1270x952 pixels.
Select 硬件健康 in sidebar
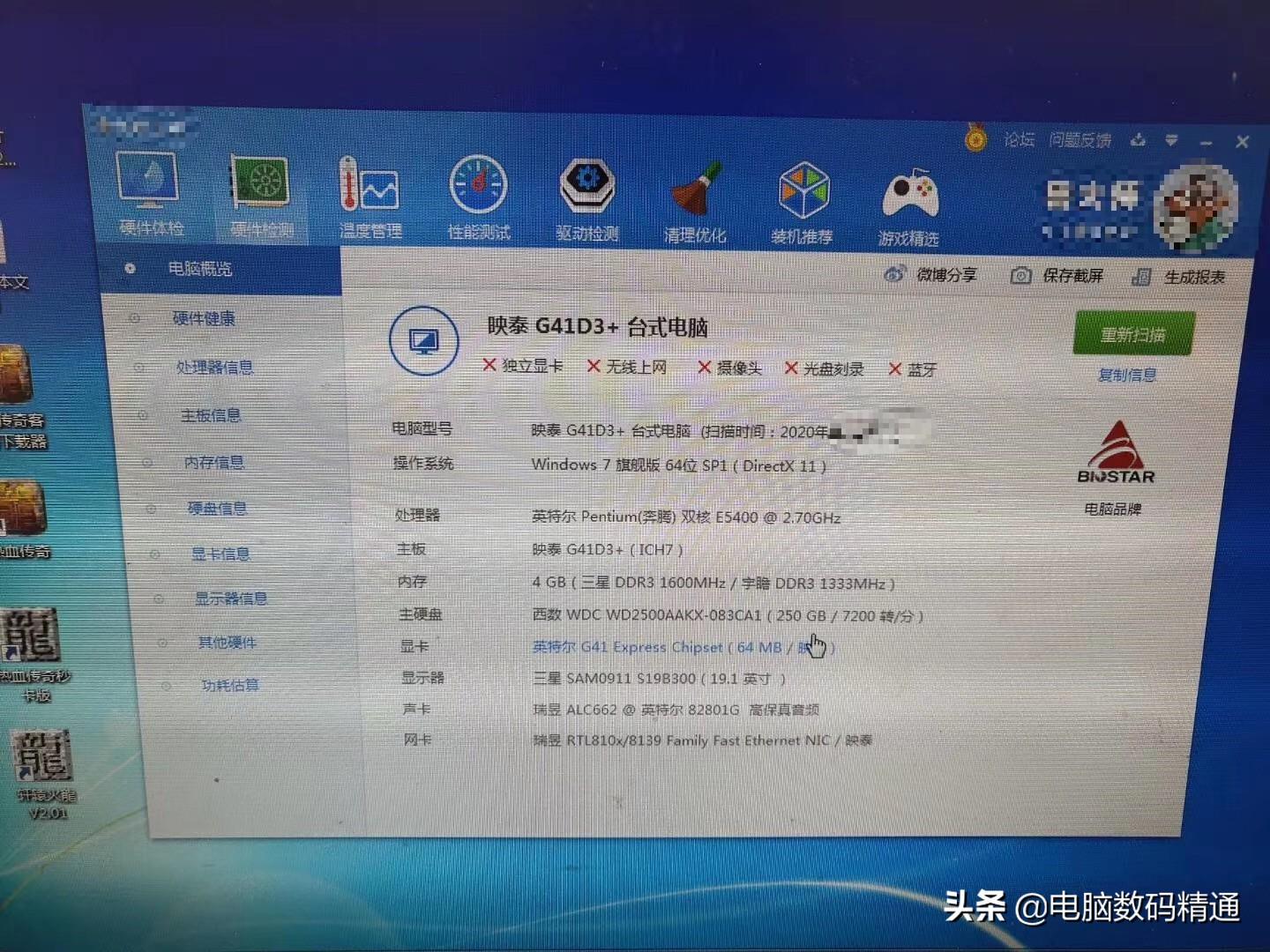[x=204, y=318]
